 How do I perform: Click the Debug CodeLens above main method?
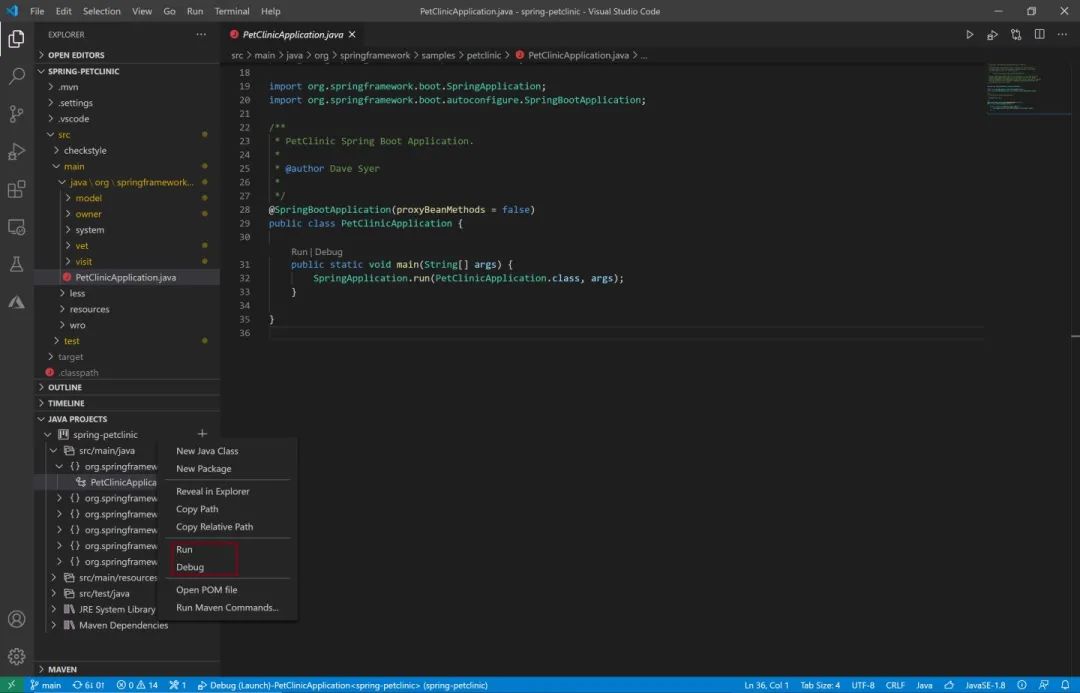tap(329, 251)
